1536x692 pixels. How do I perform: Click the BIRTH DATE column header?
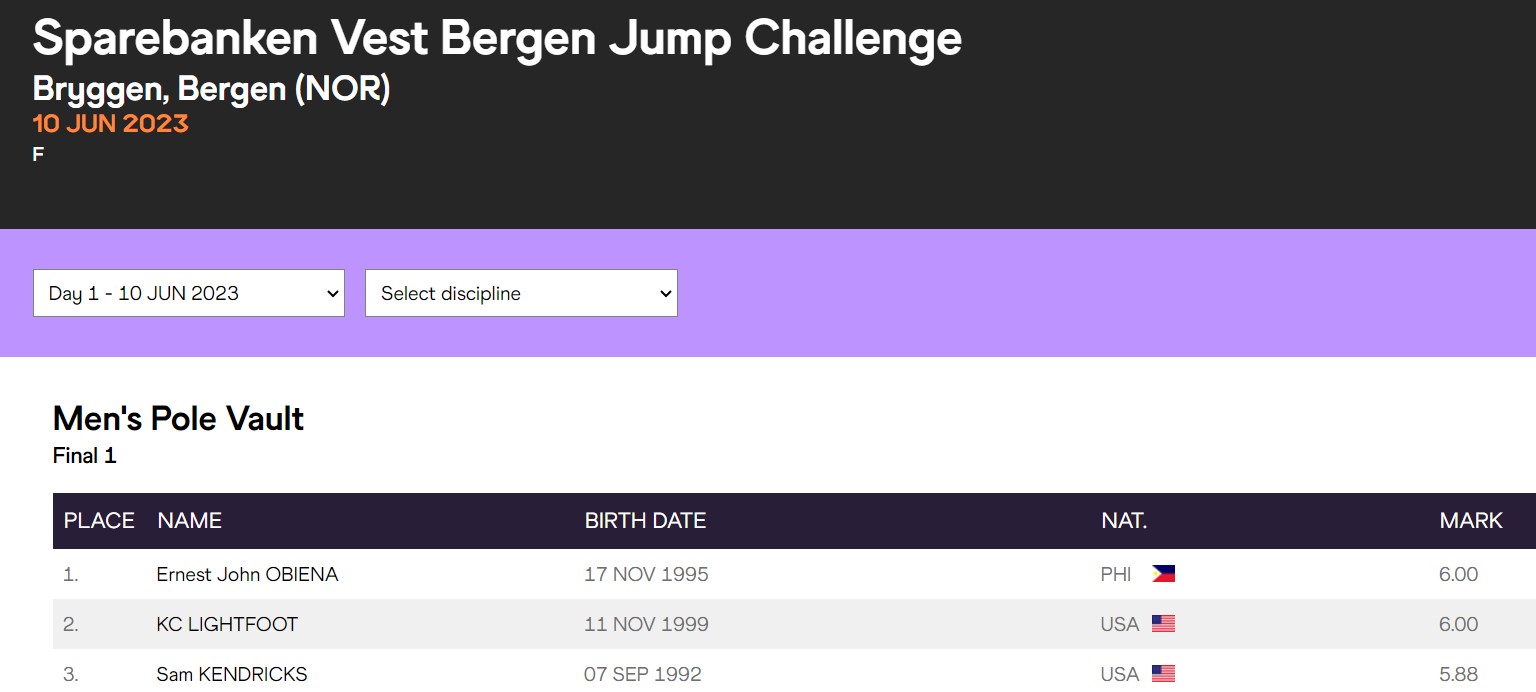click(x=645, y=520)
